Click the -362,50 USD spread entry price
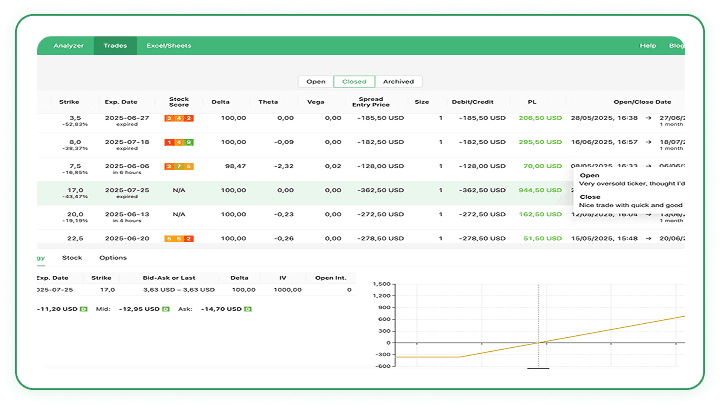 (381, 190)
